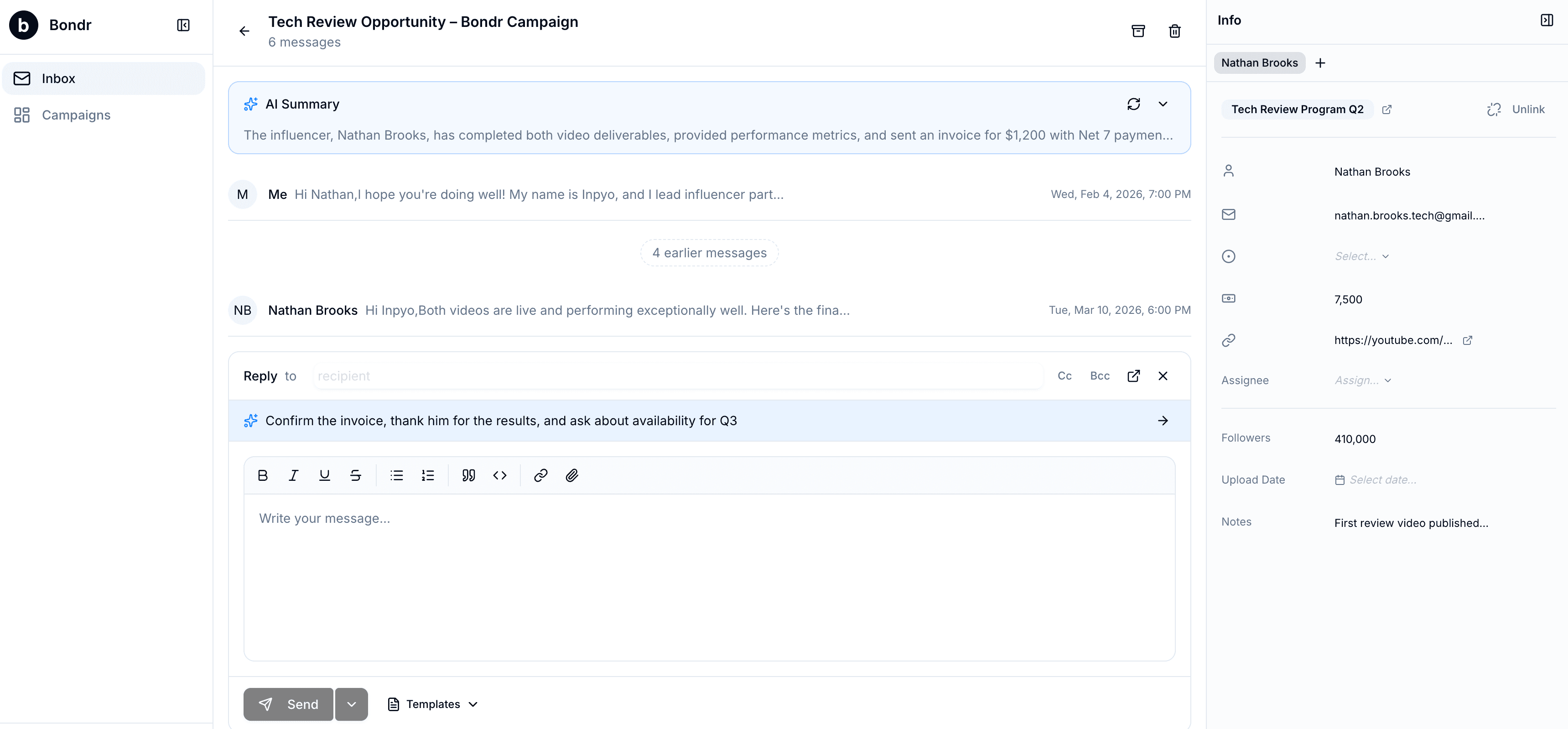This screenshot has width=1568, height=729.
Task: Open the Inbox section
Action: point(58,78)
